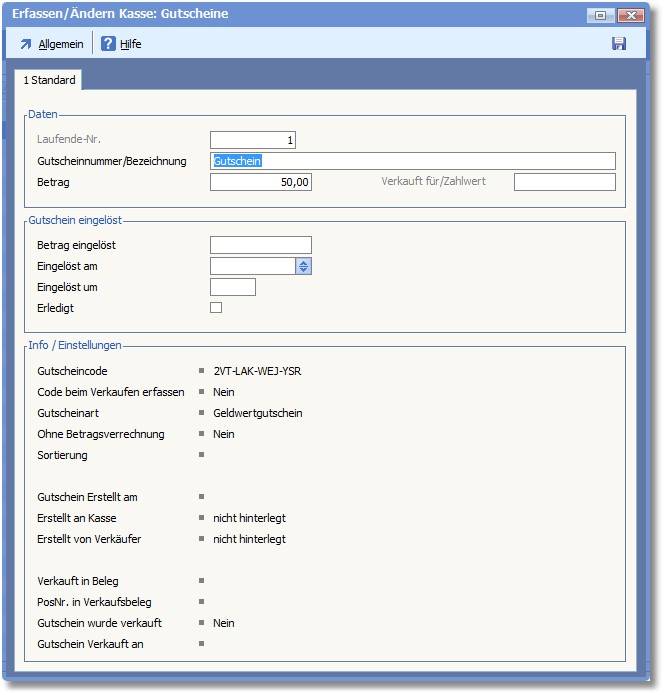Click Nein next to Code beim Verkaufen erfassen

click(224, 392)
